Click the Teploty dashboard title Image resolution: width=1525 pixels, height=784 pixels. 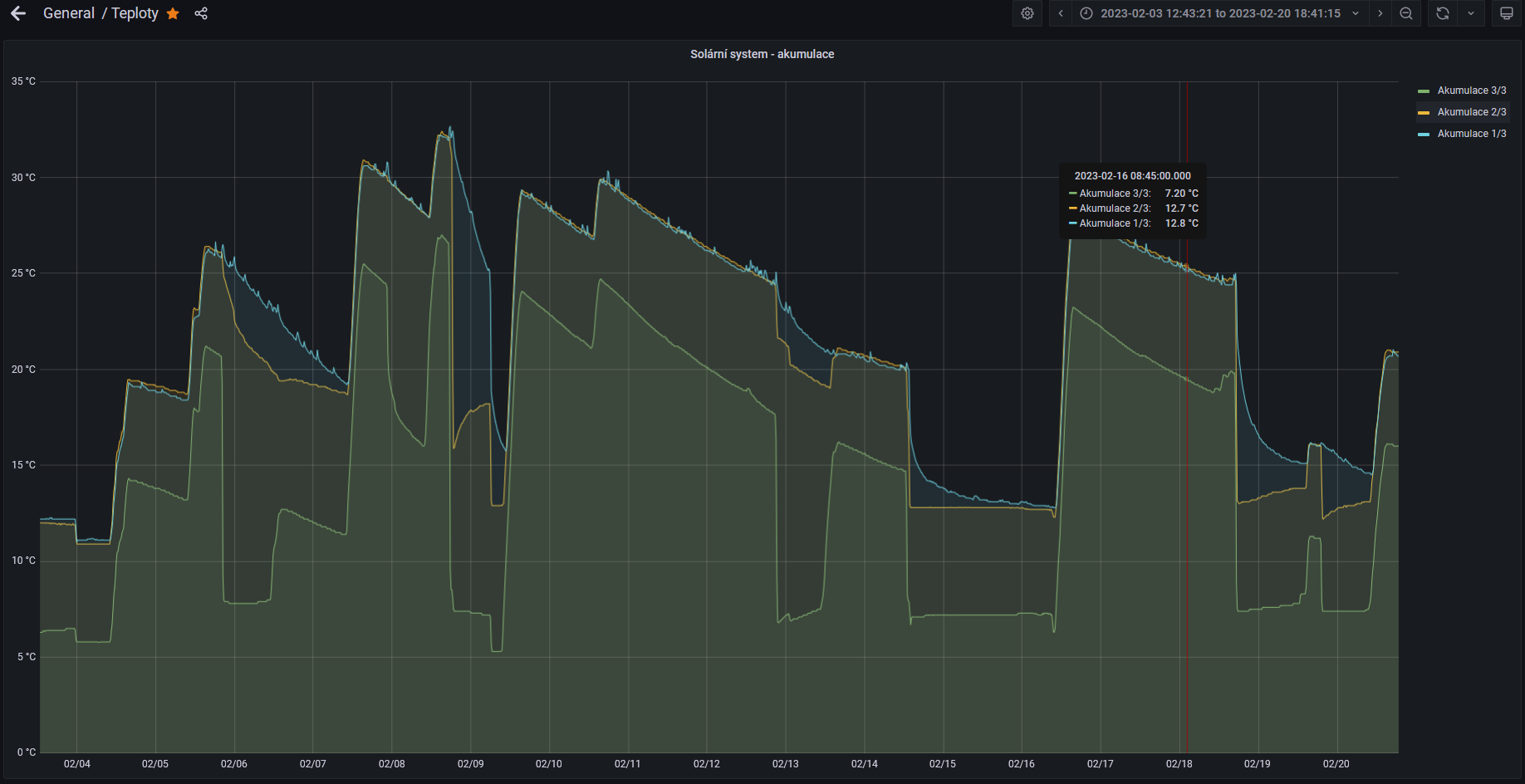pos(135,13)
